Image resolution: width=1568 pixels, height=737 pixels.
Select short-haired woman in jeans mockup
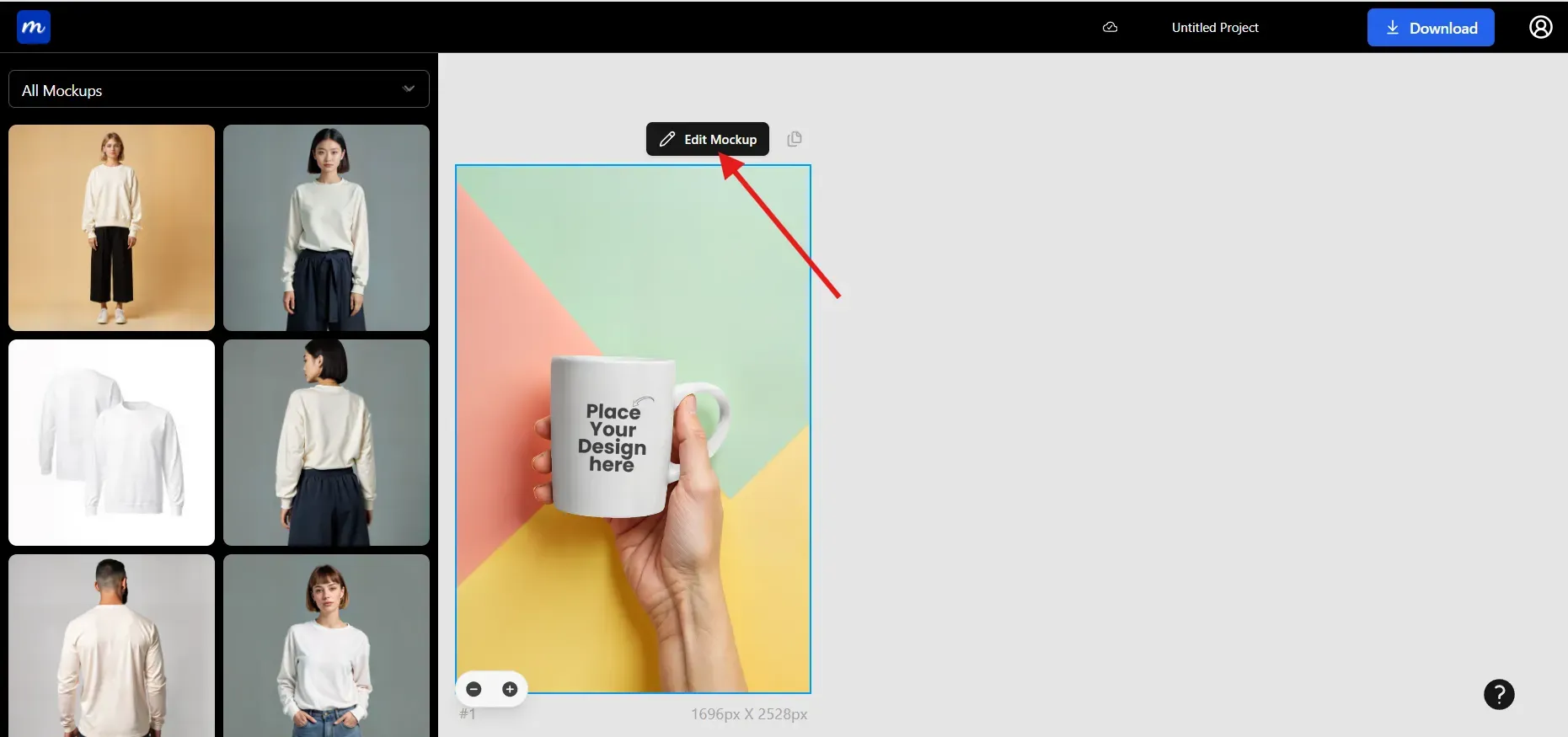tap(326, 645)
